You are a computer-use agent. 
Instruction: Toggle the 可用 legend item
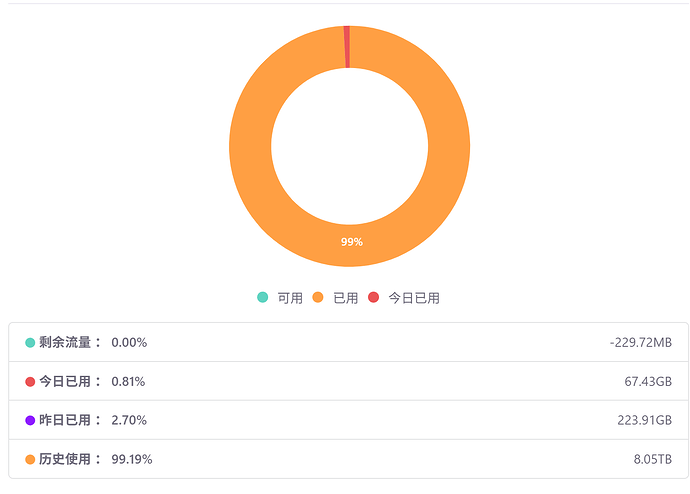click(x=280, y=298)
